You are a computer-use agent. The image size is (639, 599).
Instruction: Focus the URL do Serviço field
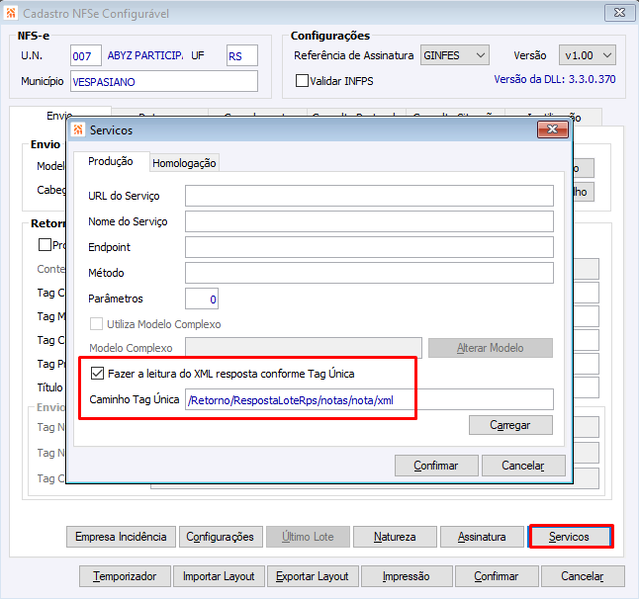[x=369, y=196]
